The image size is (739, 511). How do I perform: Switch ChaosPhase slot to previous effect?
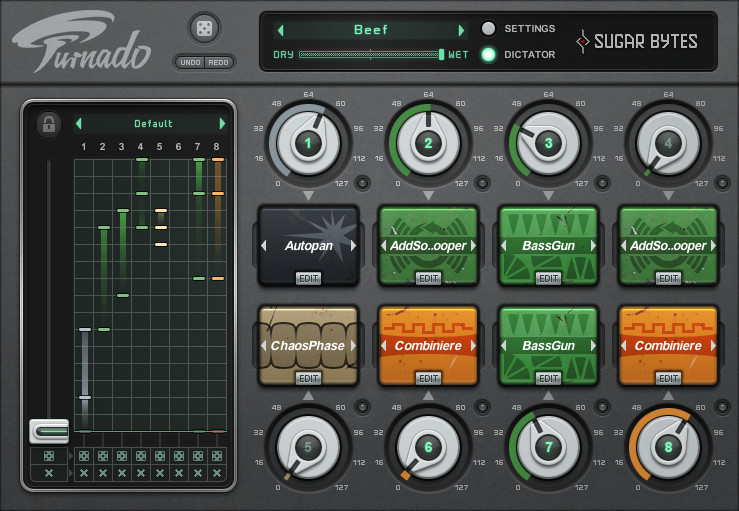pyautogui.click(x=263, y=346)
